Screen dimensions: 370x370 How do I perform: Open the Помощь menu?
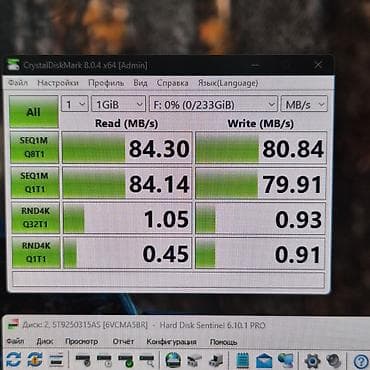coord(223,342)
